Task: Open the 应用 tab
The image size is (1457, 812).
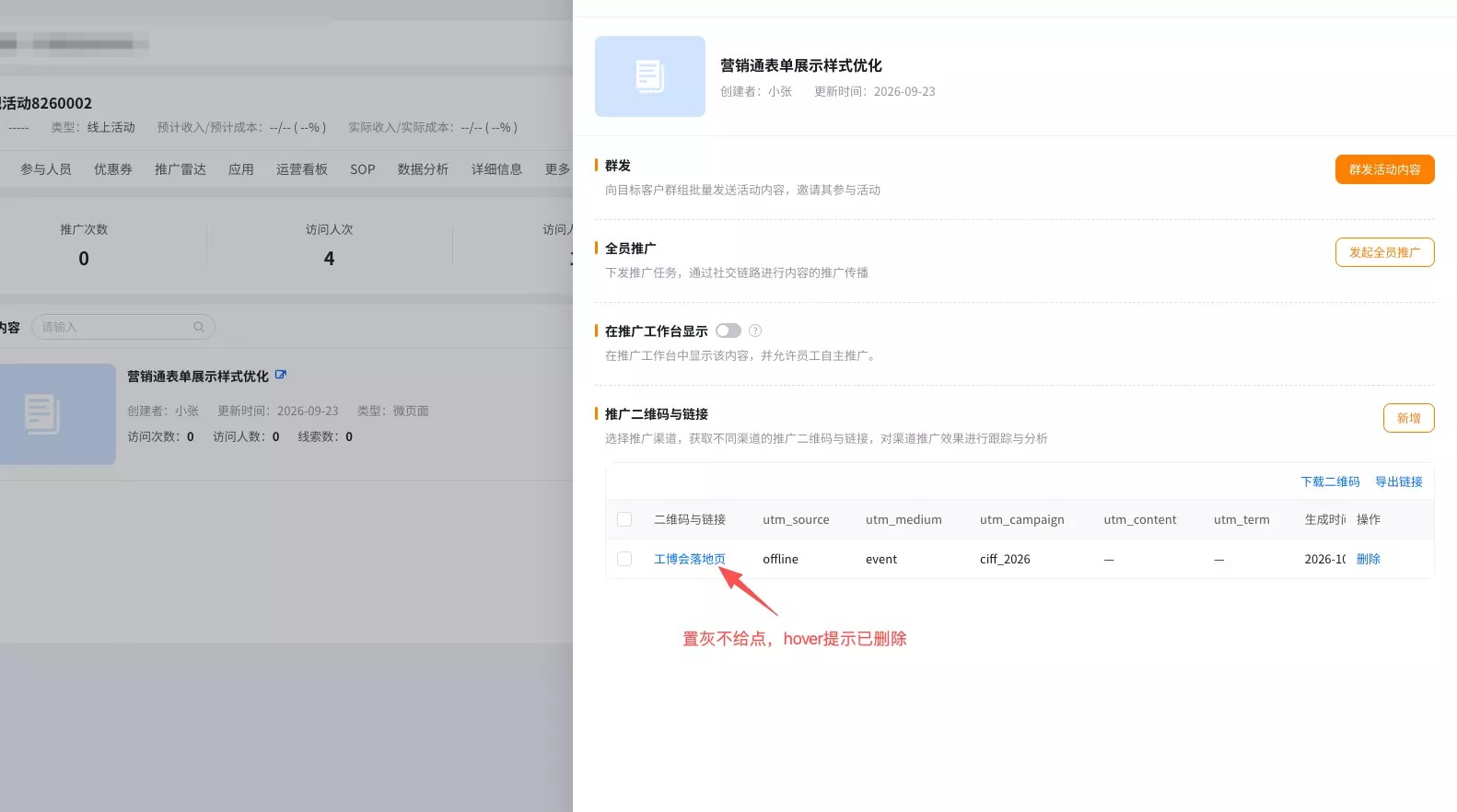Action: pos(241,169)
